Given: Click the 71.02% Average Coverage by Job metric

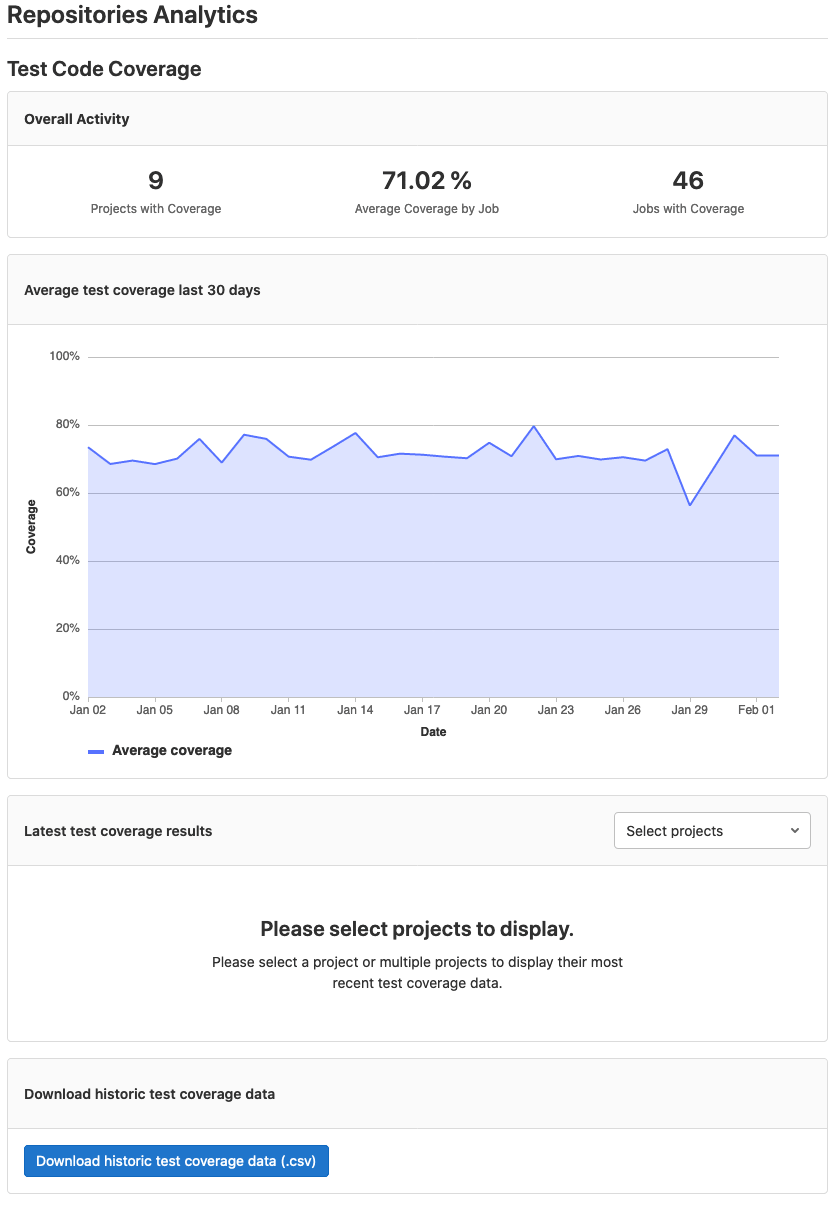Looking at the screenshot, I should (x=426, y=181).
